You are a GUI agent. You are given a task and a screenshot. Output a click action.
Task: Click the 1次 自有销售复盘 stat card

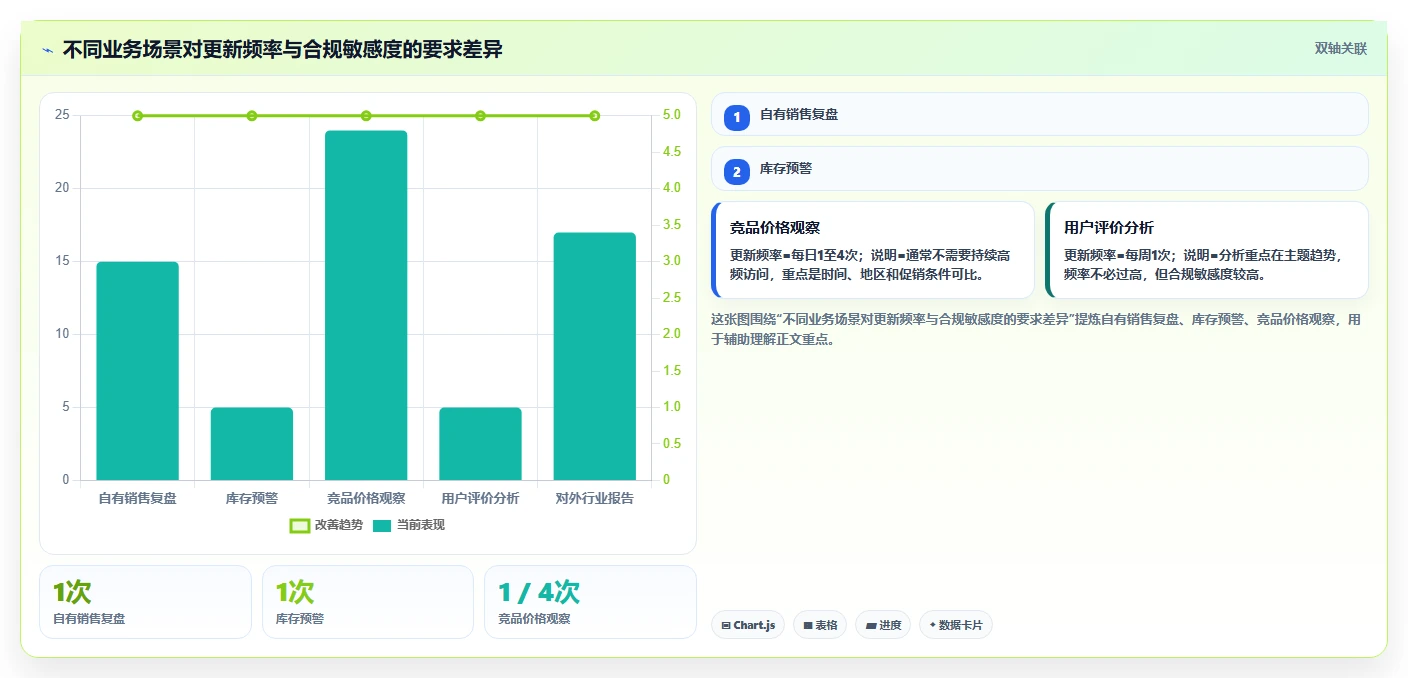tap(145, 602)
